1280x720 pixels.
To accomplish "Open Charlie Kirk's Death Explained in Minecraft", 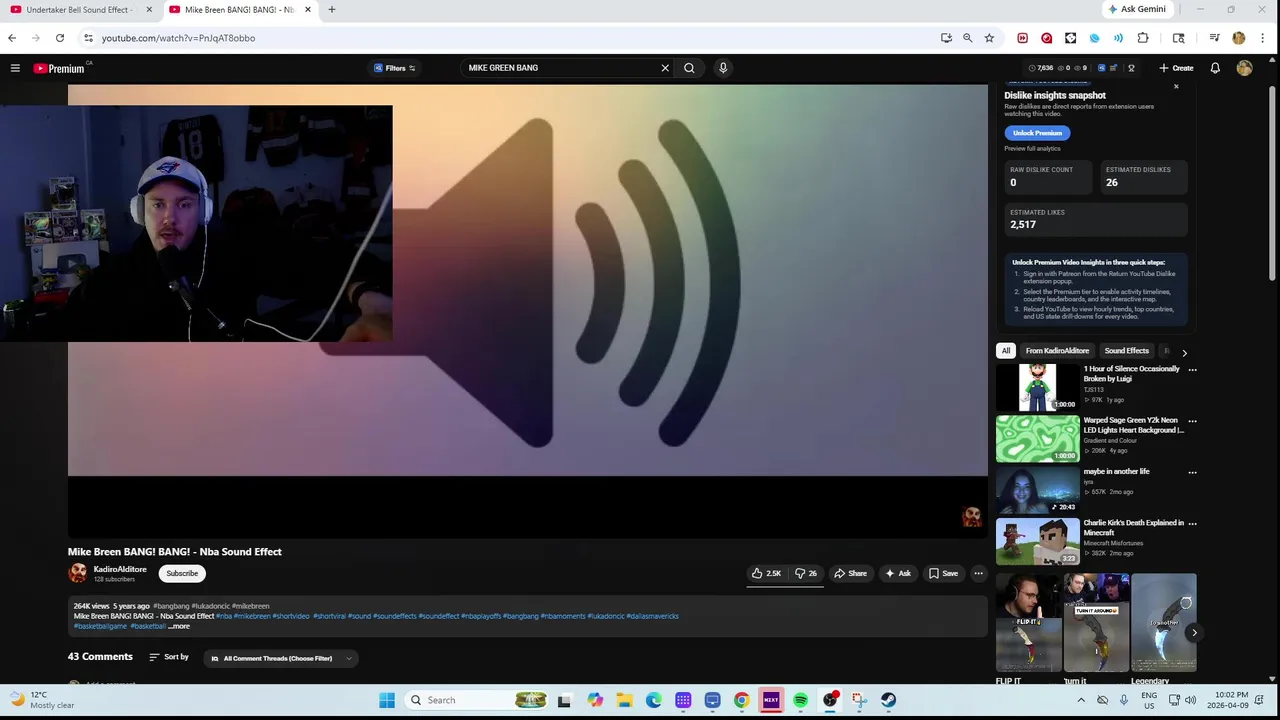I will click(1038, 541).
